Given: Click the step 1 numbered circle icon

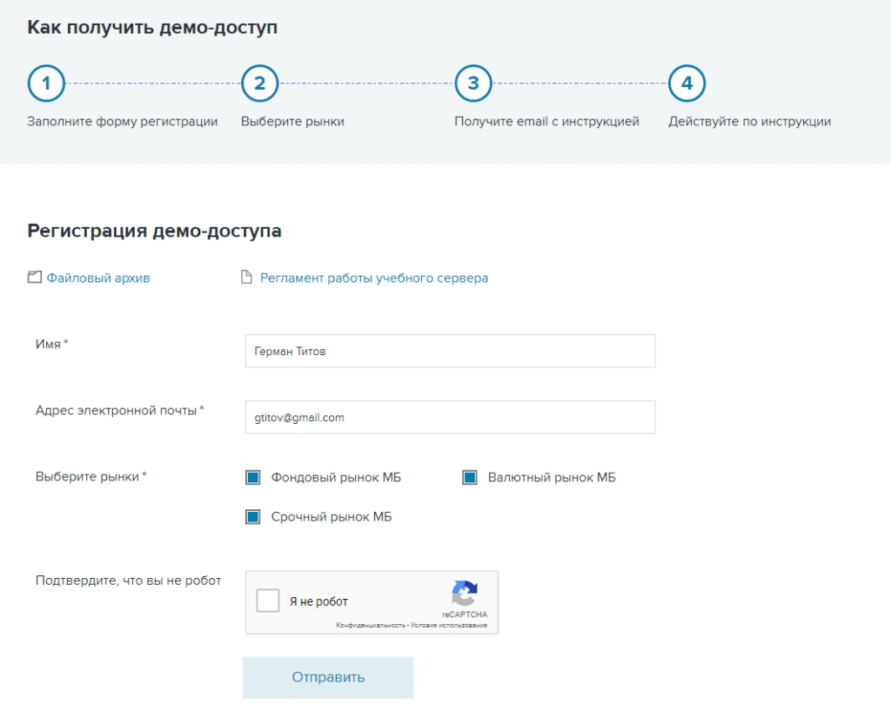Looking at the screenshot, I should point(46,83).
